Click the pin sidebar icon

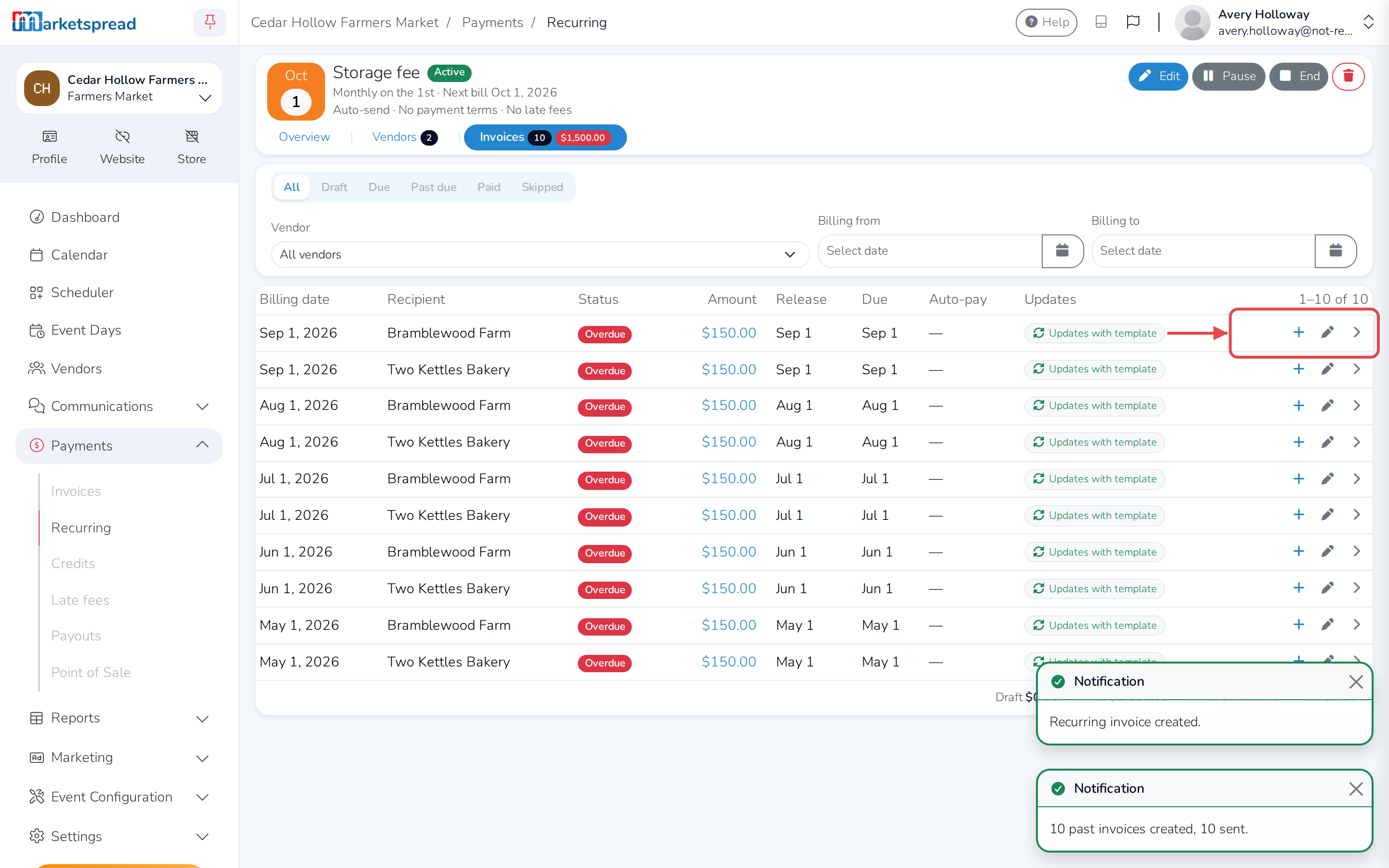209,22
